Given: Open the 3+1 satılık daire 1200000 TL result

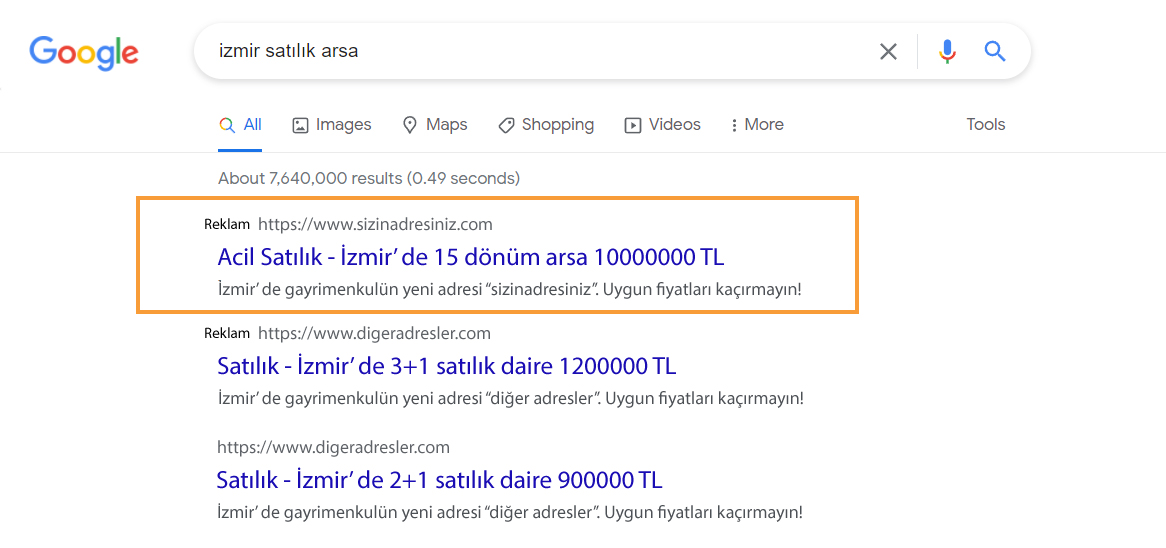Looking at the screenshot, I should [446, 366].
